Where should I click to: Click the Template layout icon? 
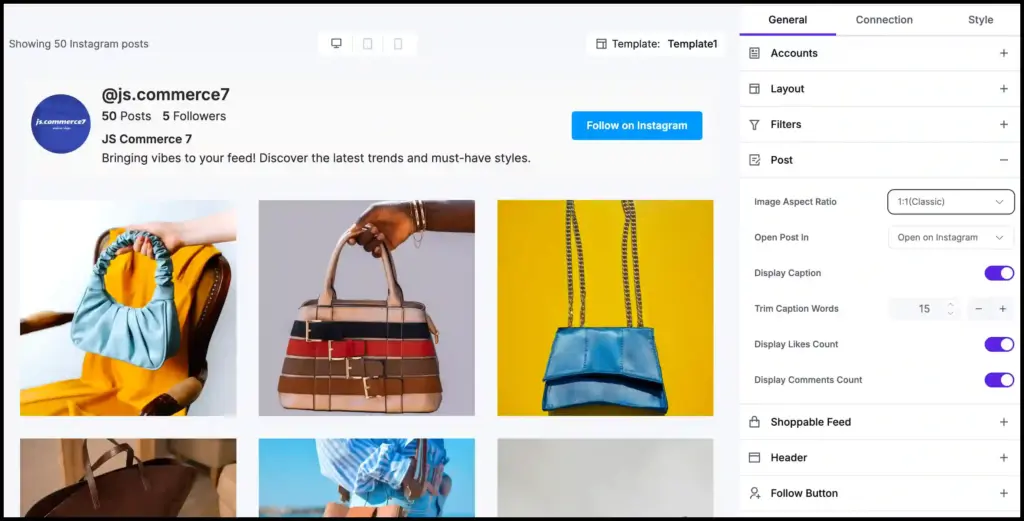[601, 44]
